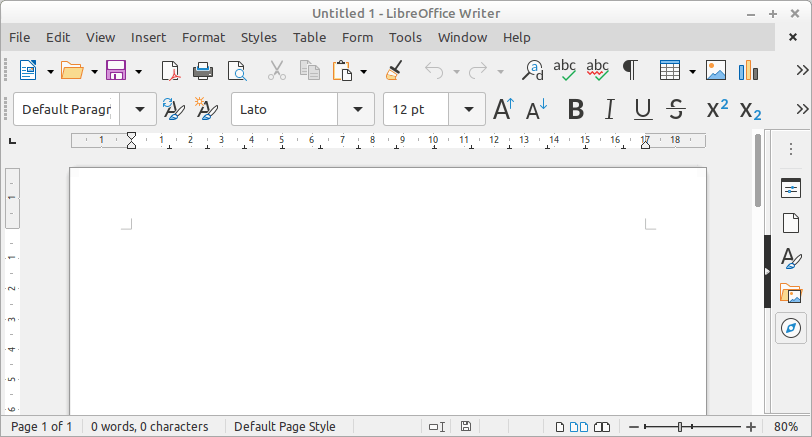Run the Spelling check icon
This screenshot has height=437, width=812.
(x=564, y=70)
